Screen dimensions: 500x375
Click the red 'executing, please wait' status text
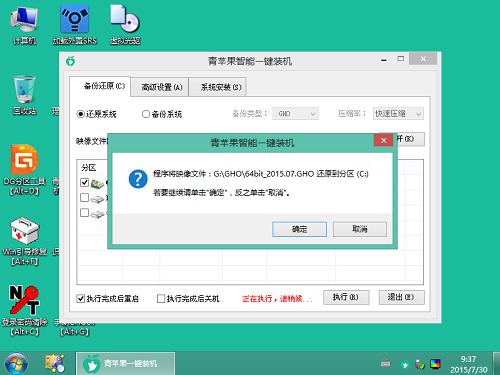coord(277,299)
